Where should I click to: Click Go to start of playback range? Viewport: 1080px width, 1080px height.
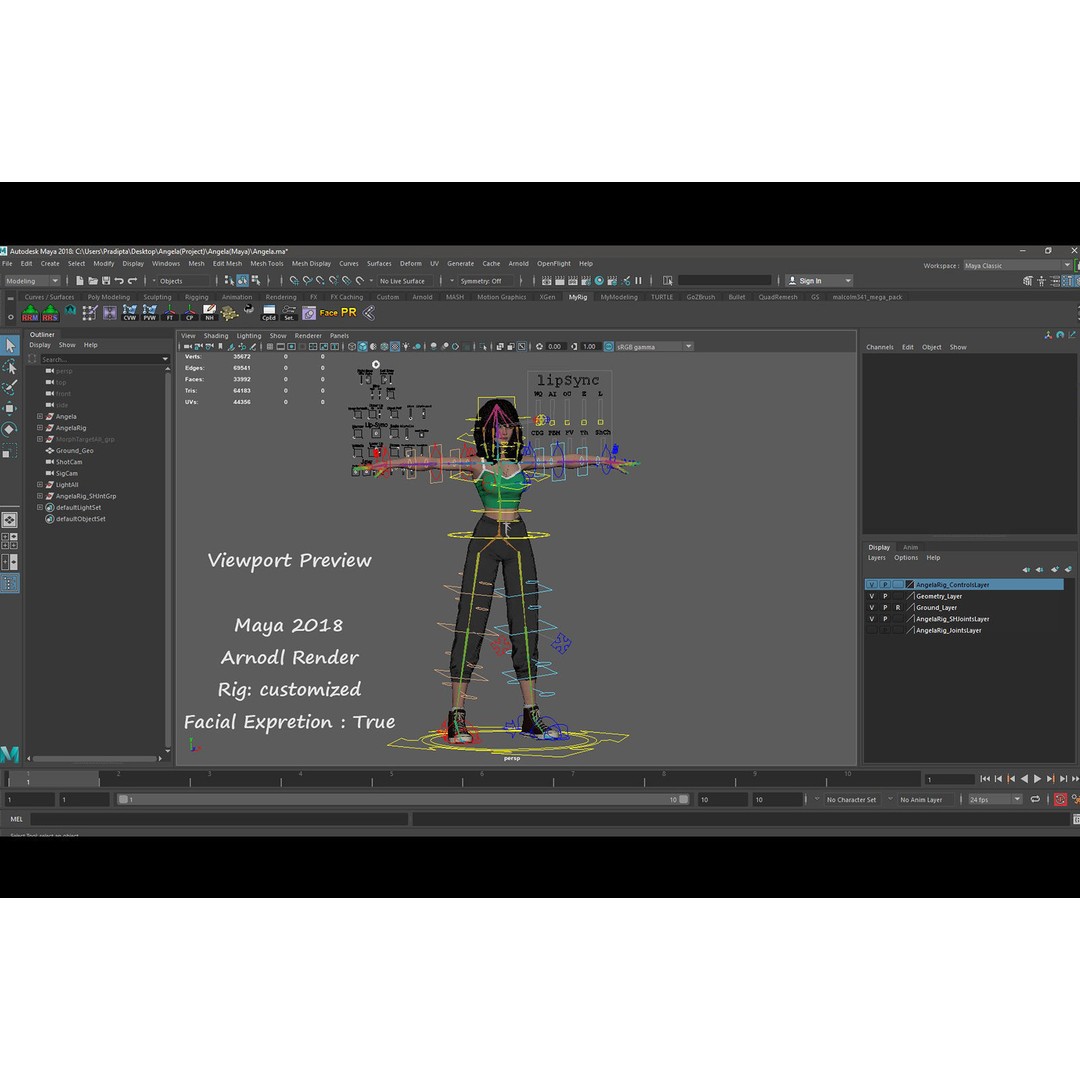point(985,778)
